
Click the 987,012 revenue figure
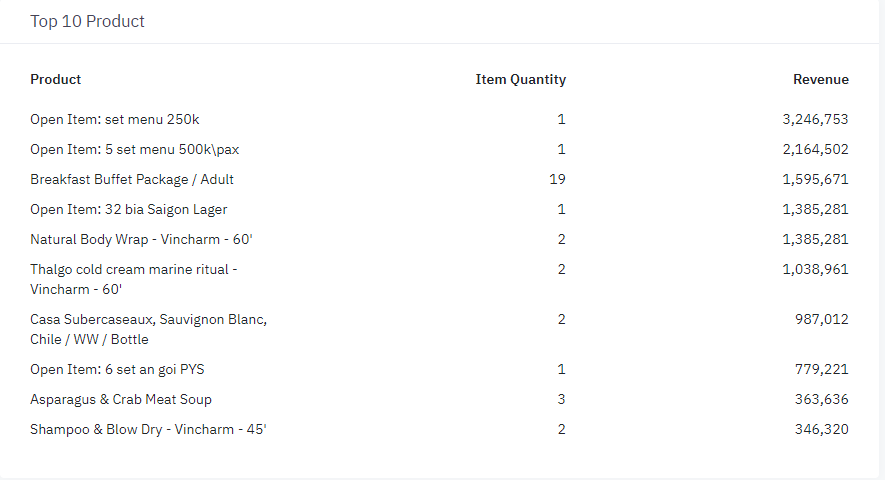[x=822, y=319]
